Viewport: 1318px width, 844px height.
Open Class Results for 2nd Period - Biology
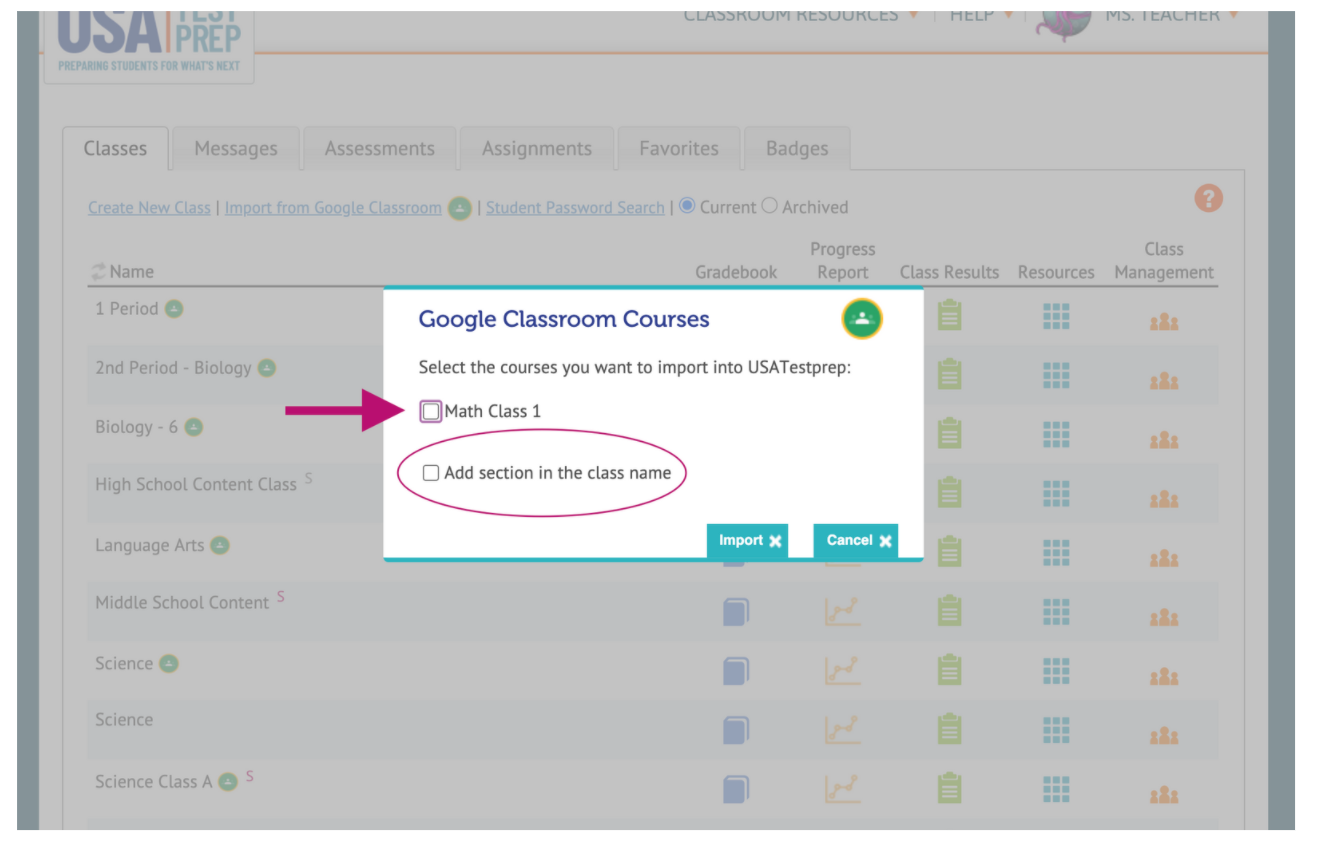click(949, 375)
